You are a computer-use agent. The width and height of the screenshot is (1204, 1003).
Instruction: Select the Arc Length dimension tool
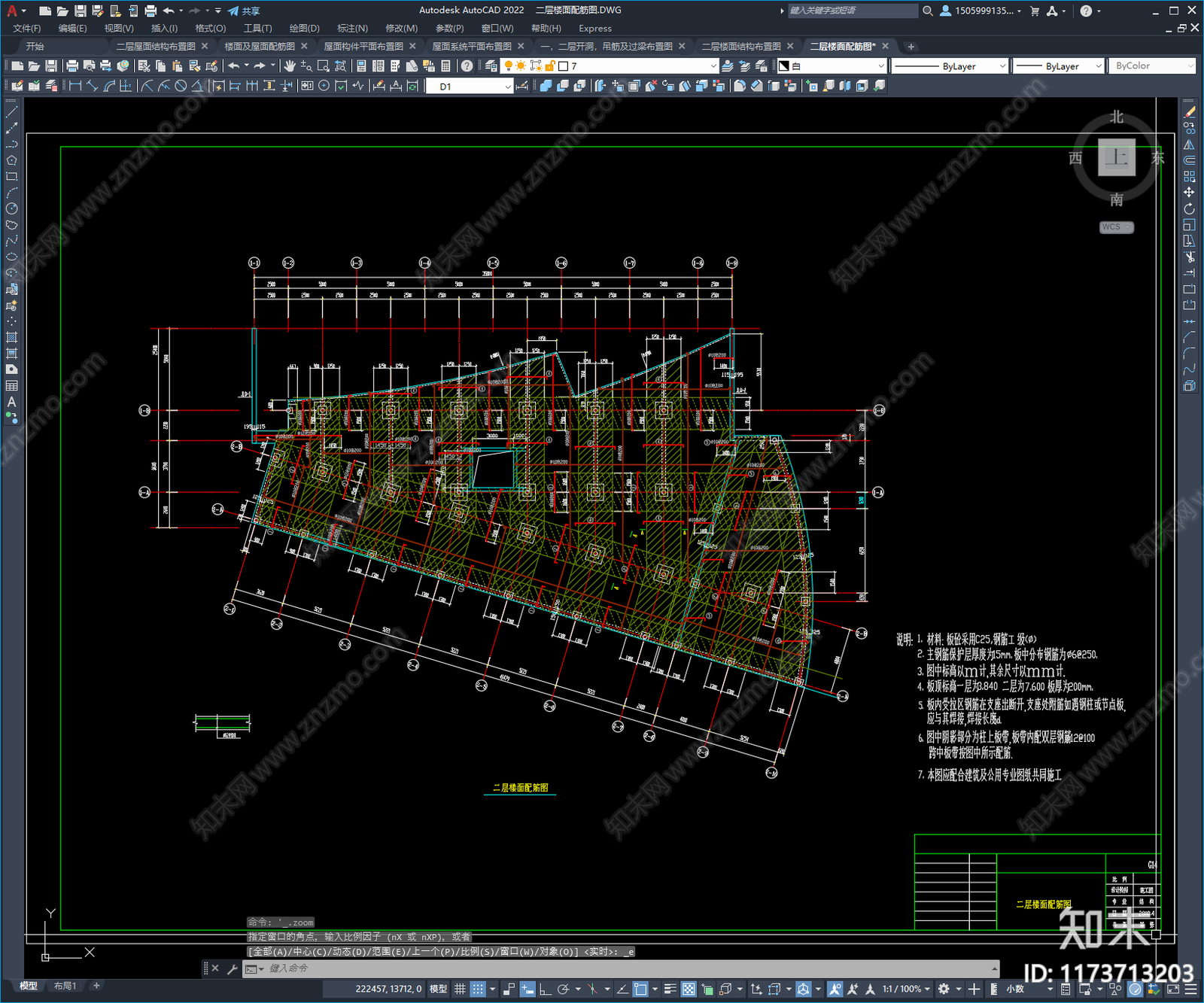click(110, 86)
